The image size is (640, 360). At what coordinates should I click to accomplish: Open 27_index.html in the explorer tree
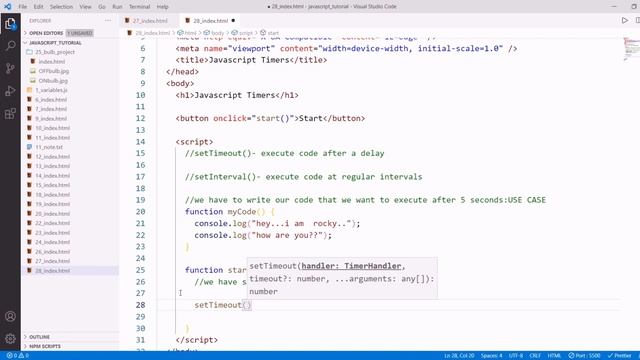52,261
